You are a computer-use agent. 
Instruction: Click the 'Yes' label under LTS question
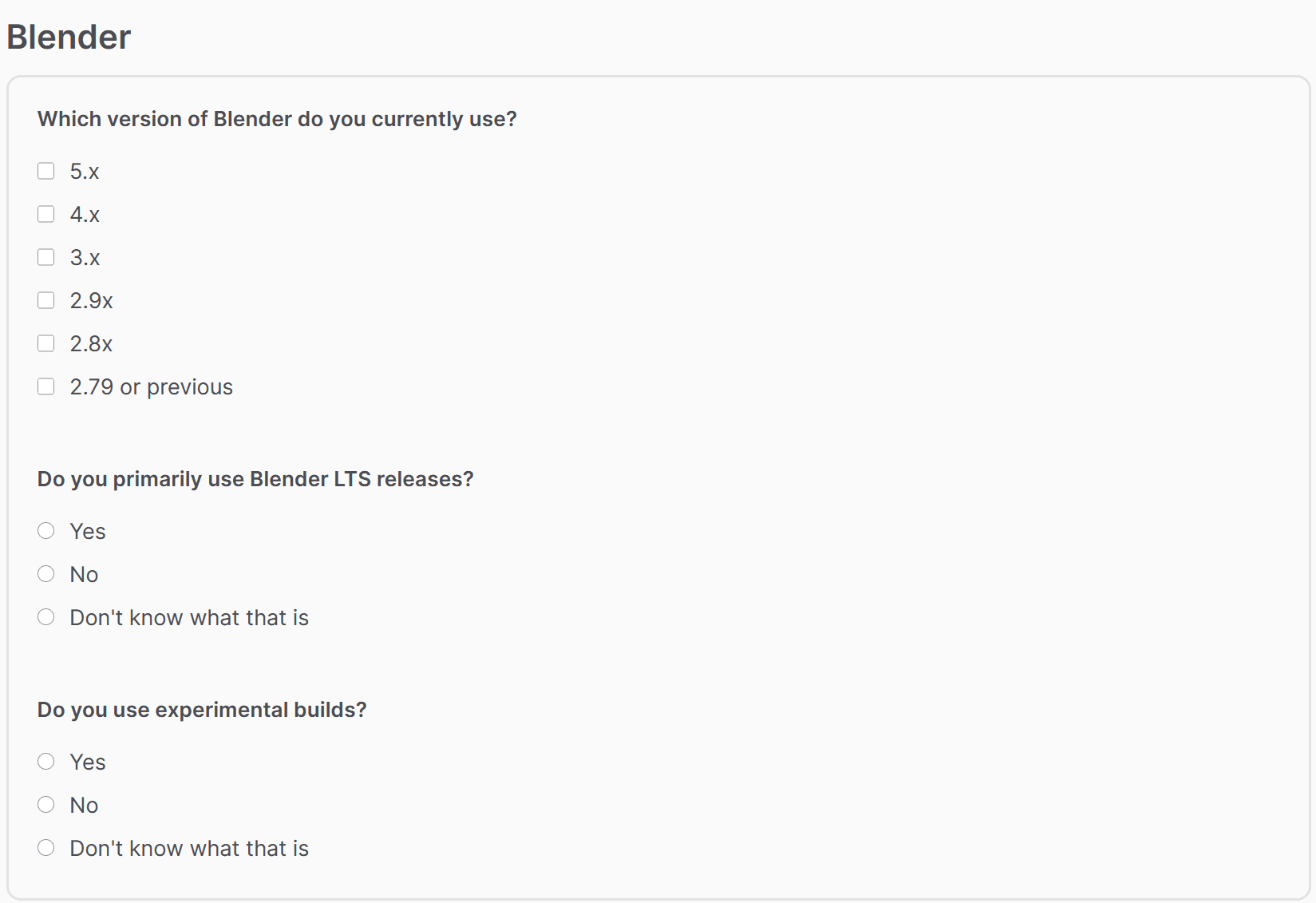[87, 530]
